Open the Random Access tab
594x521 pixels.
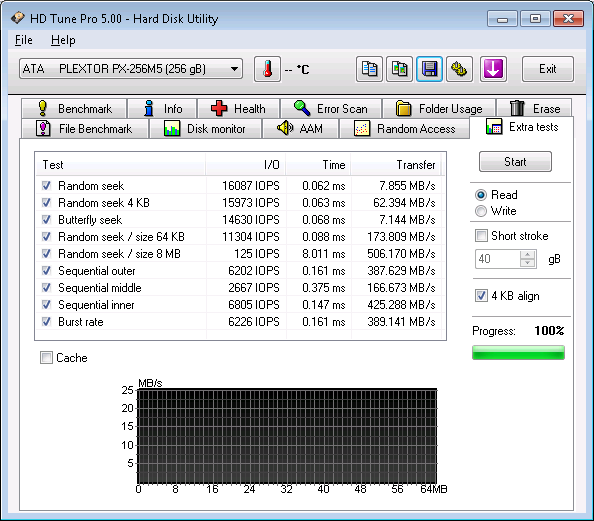pyautogui.click(x=404, y=129)
